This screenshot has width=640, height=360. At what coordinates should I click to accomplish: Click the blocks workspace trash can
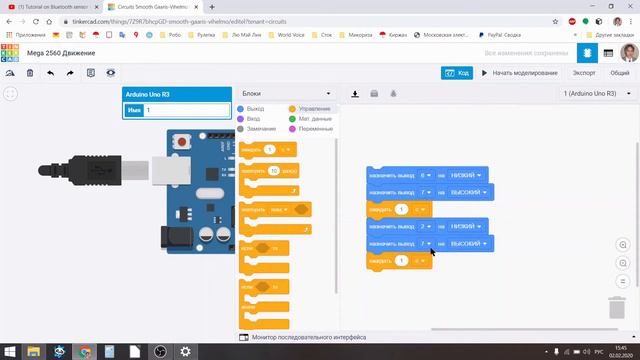pos(617,307)
